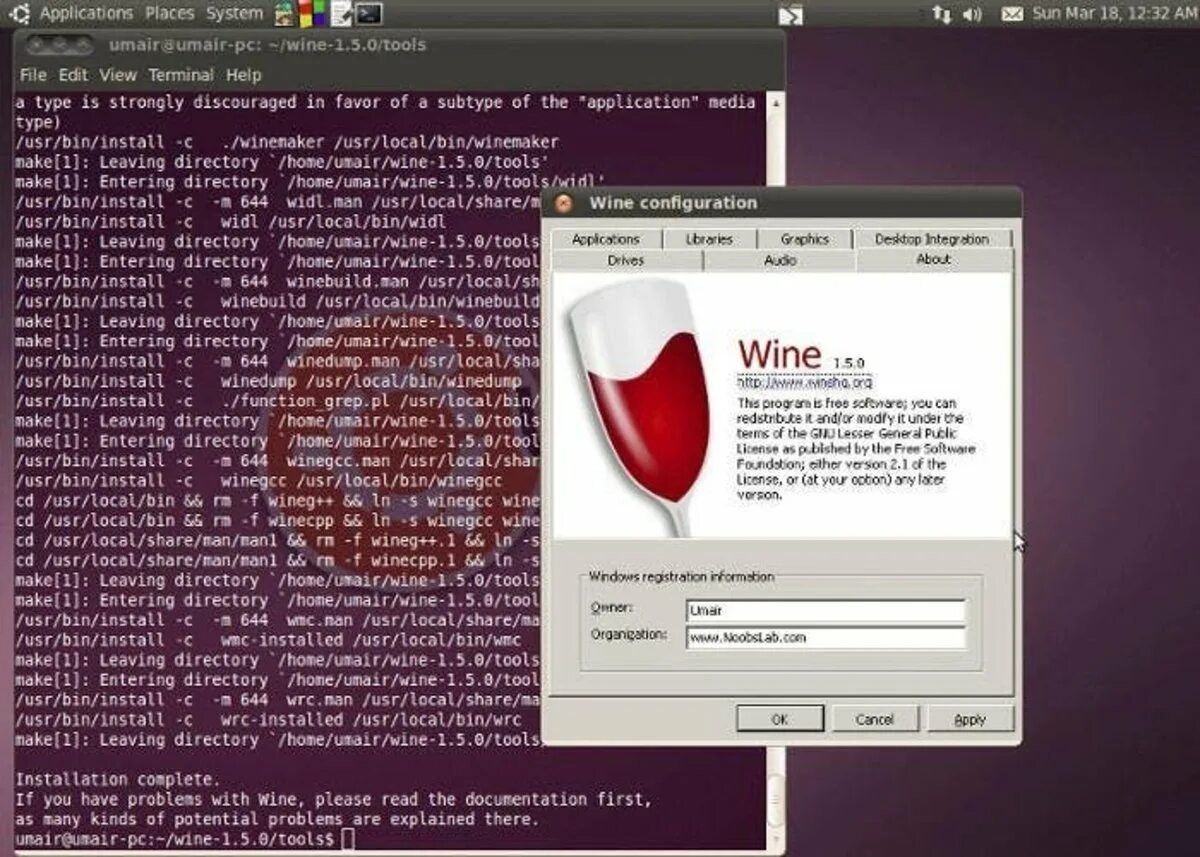Switch to the Graphics tab
The width and height of the screenshot is (1200, 857).
click(x=805, y=239)
